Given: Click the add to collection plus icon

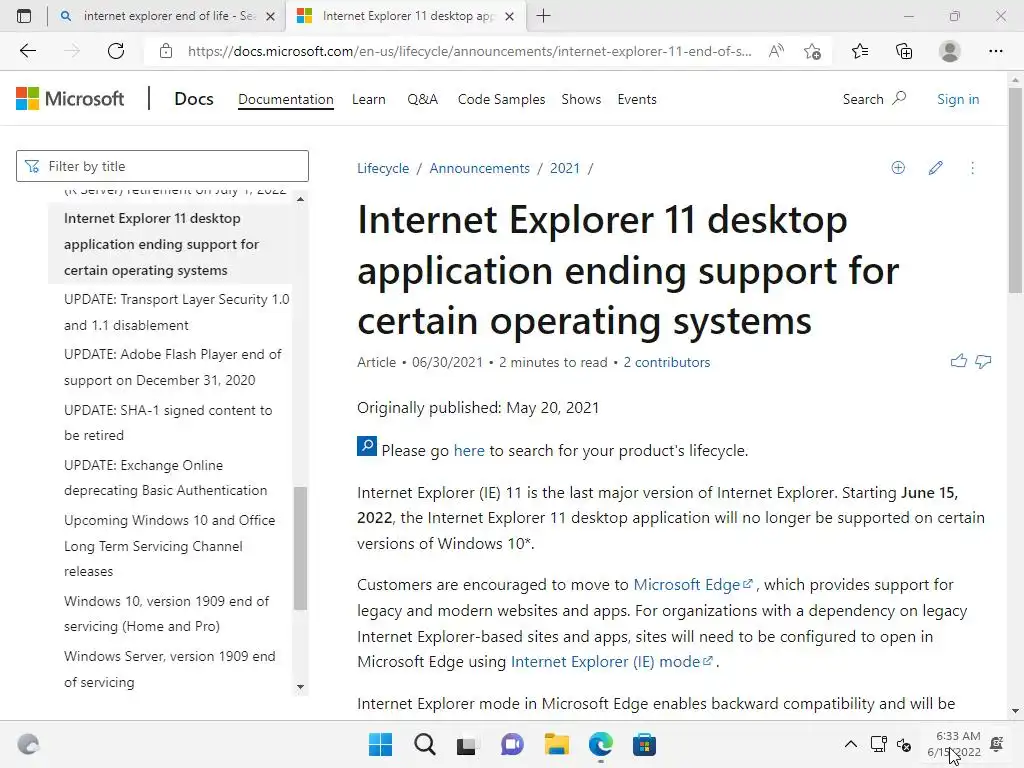Looking at the screenshot, I should [x=898, y=168].
